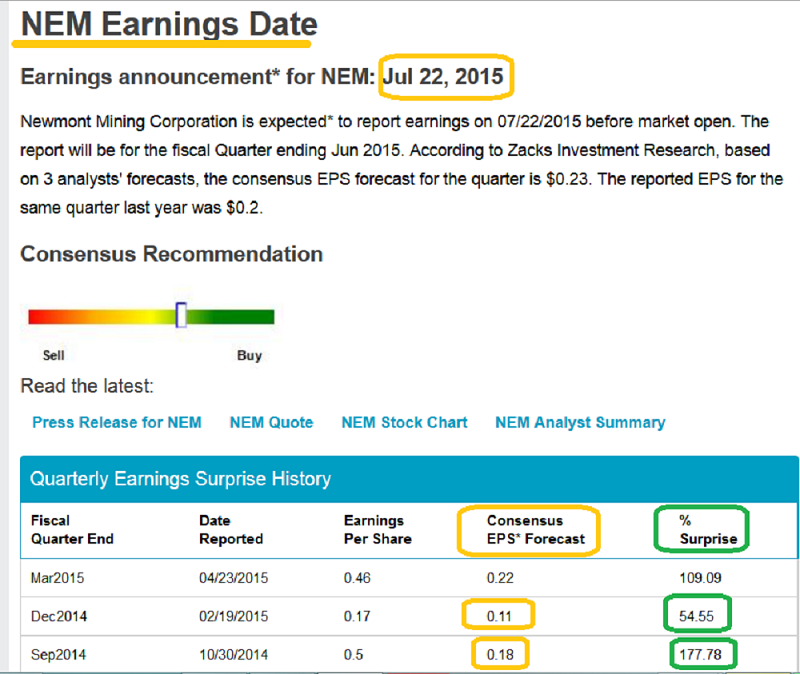Click the Date Reported column header
800x674 pixels.
[x=231, y=530]
